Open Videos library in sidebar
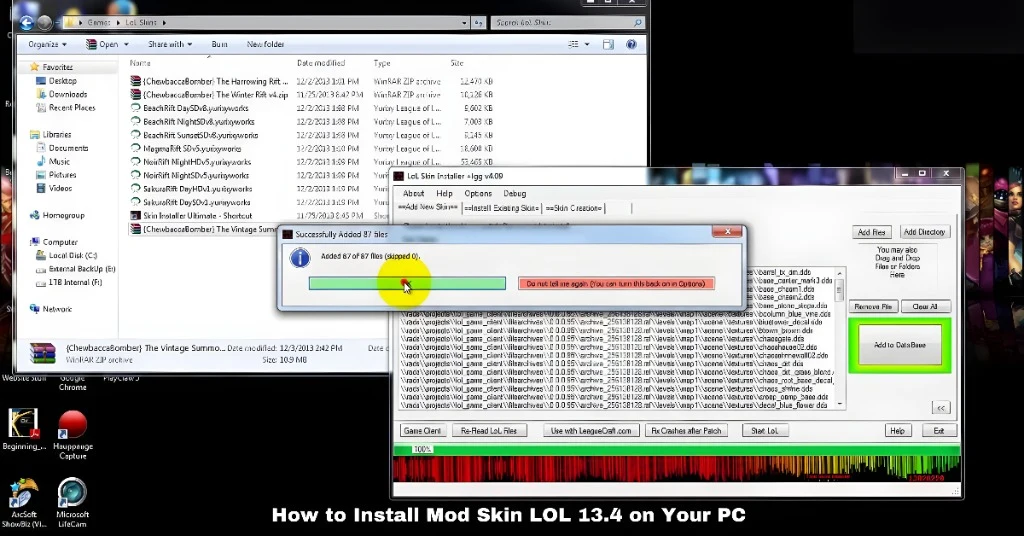The height and width of the screenshot is (536, 1024). click(60, 188)
